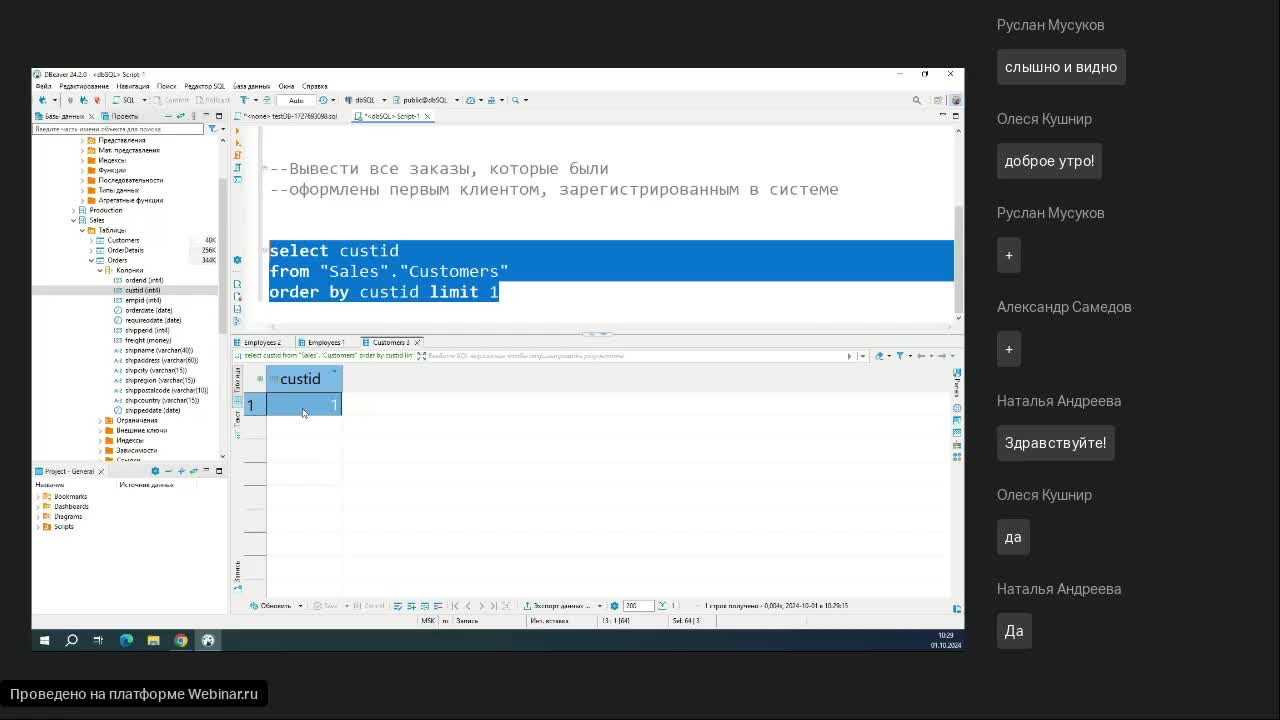Select the freight (money) column
The width and height of the screenshot is (1280, 720).
(149, 340)
